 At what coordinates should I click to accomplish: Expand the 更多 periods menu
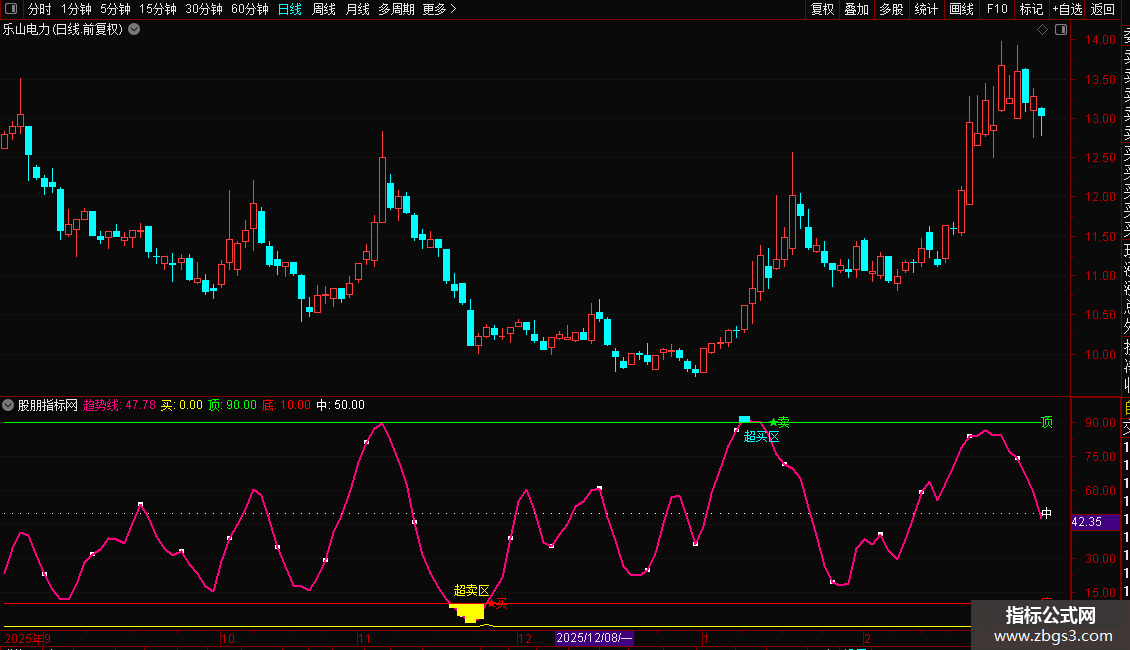coord(439,9)
